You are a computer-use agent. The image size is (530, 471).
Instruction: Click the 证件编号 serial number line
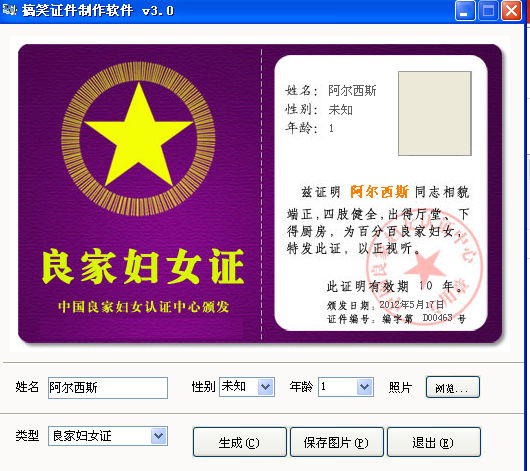(396, 319)
